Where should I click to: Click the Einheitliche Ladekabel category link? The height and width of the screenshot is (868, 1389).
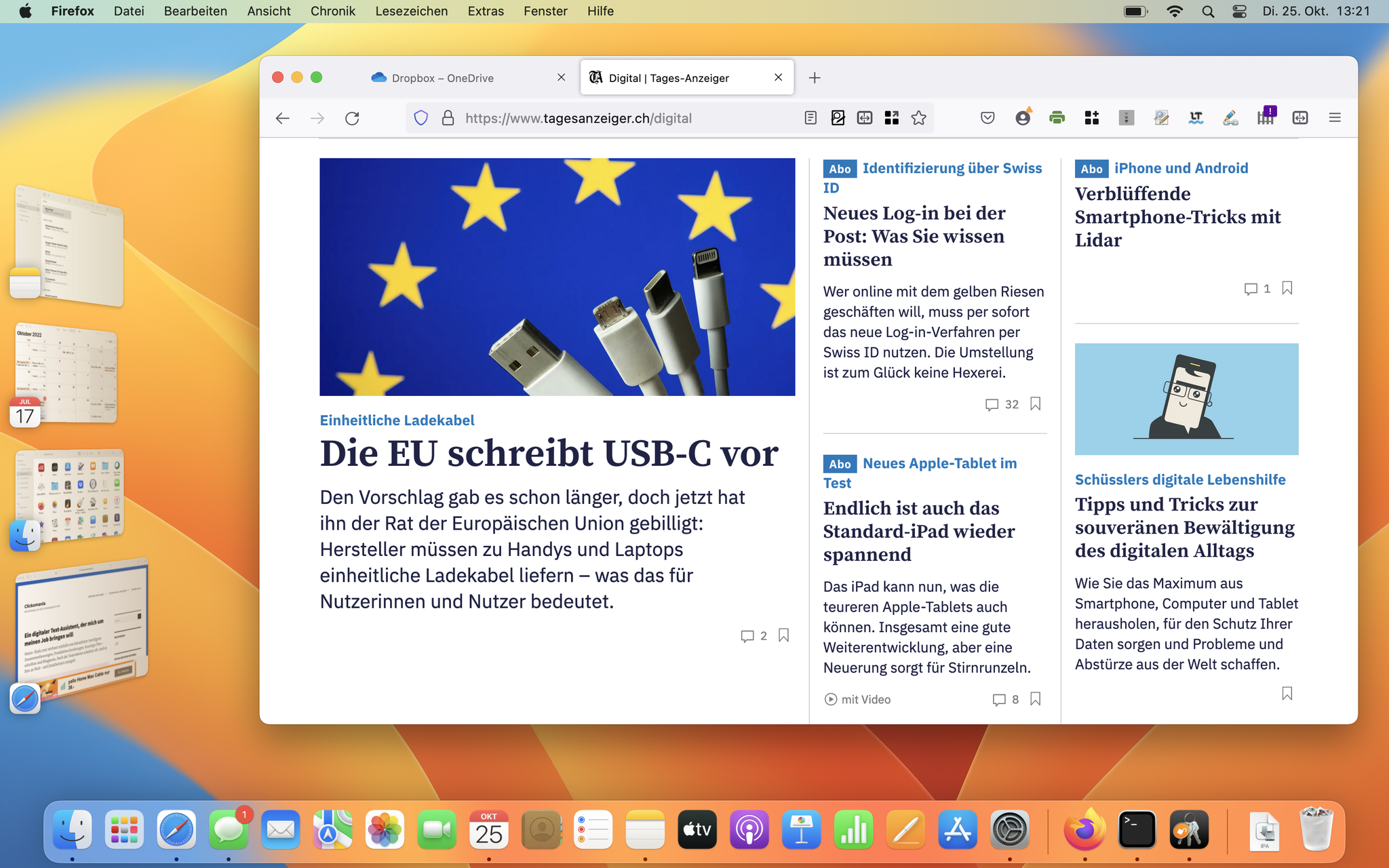pos(397,420)
